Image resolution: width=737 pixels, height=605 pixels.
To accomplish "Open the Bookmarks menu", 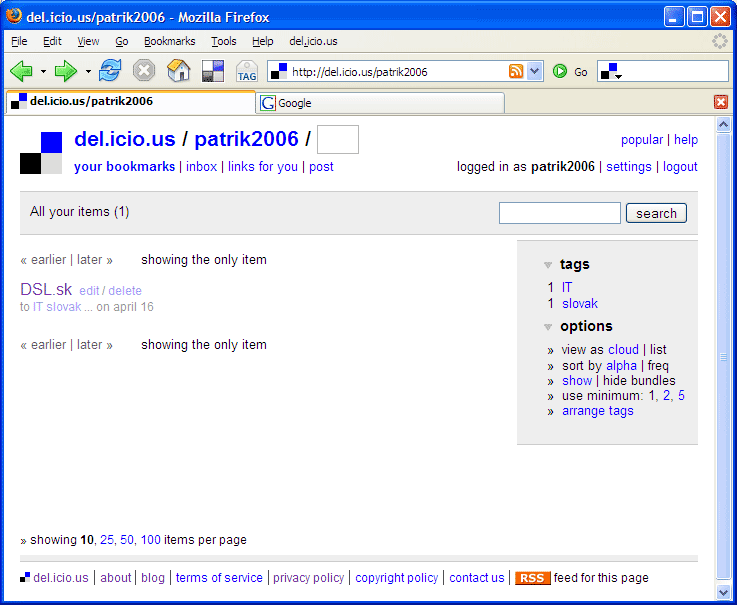I will [170, 41].
